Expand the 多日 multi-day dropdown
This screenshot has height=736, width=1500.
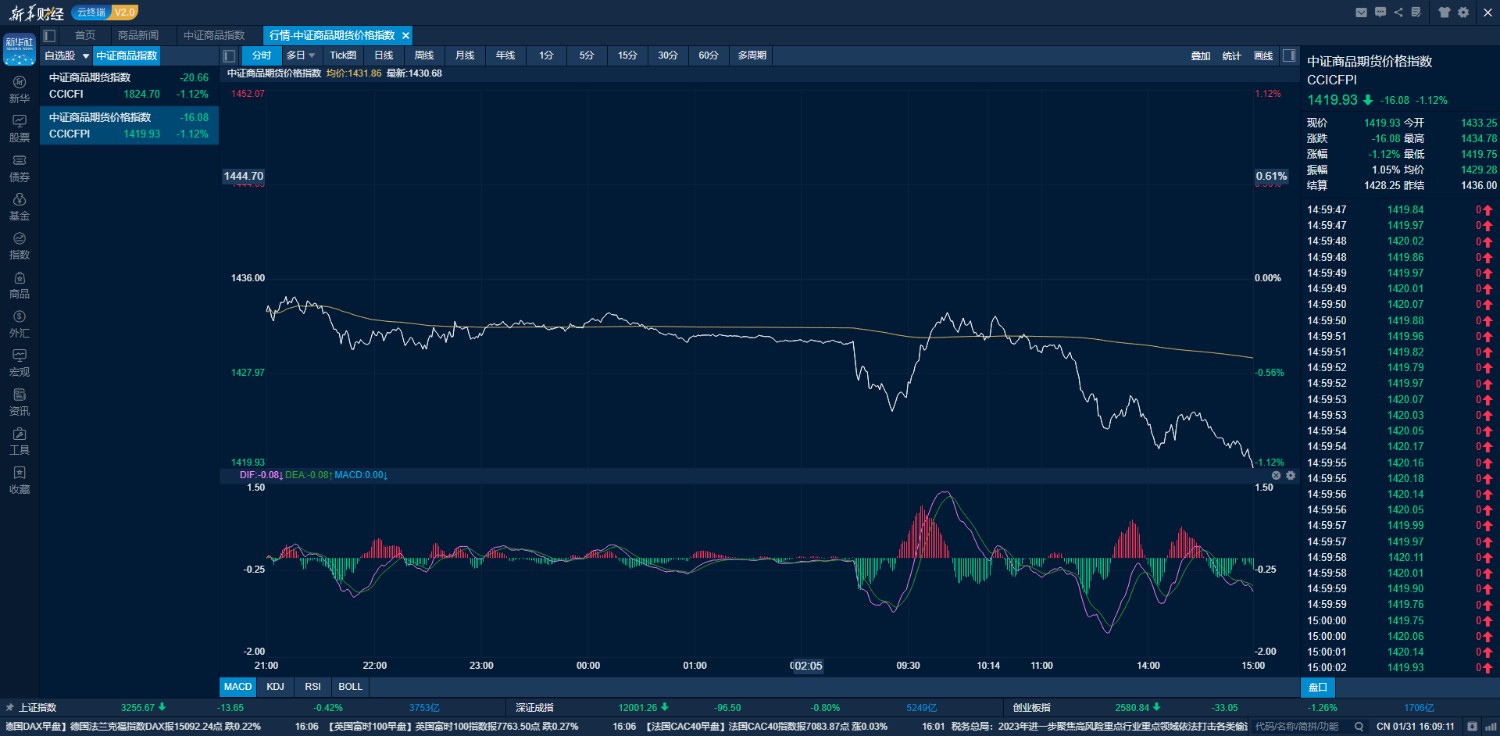pyautogui.click(x=311, y=56)
